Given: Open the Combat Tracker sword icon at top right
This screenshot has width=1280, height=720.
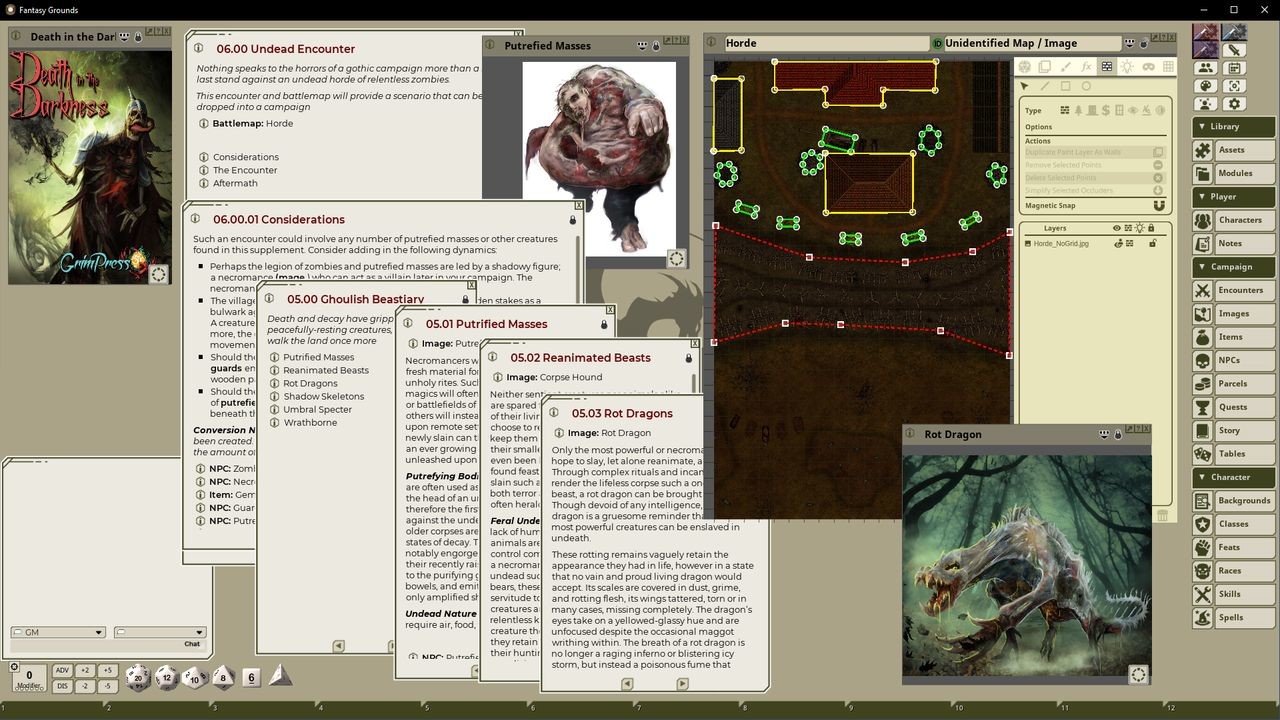Looking at the screenshot, I should [x=1234, y=51].
